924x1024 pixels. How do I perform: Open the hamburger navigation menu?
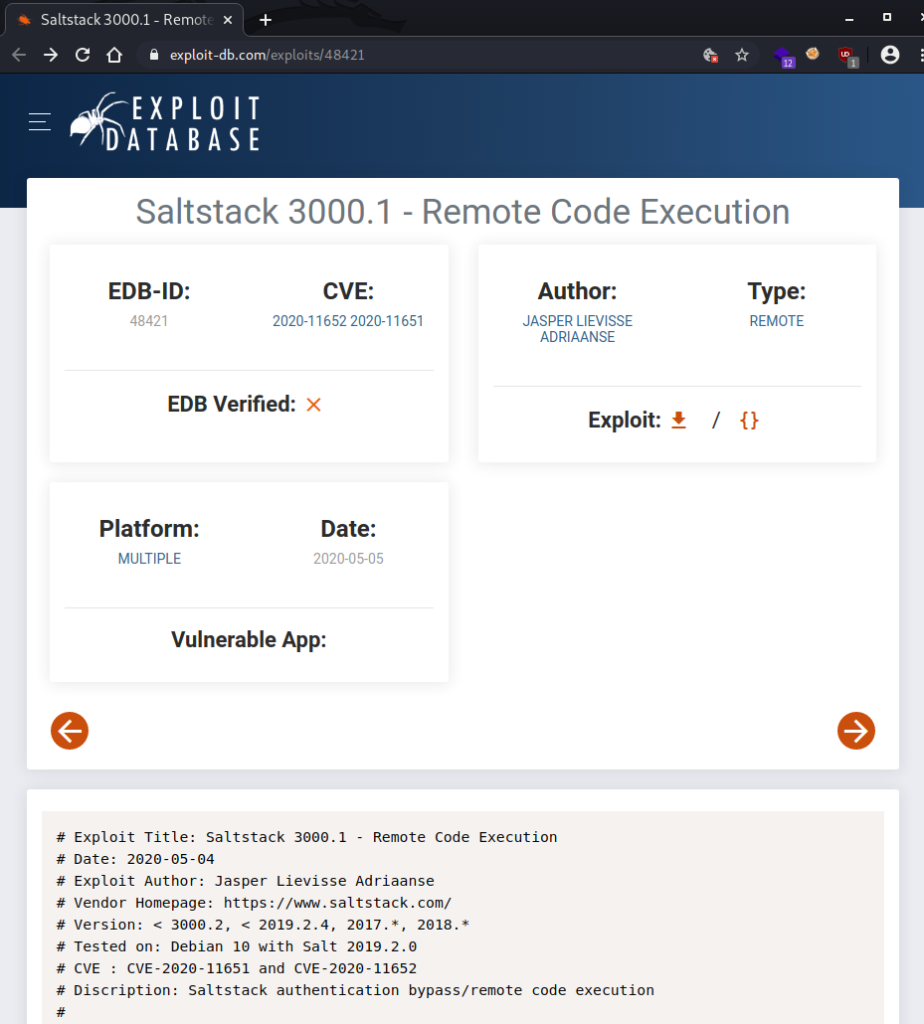coord(40,121)
